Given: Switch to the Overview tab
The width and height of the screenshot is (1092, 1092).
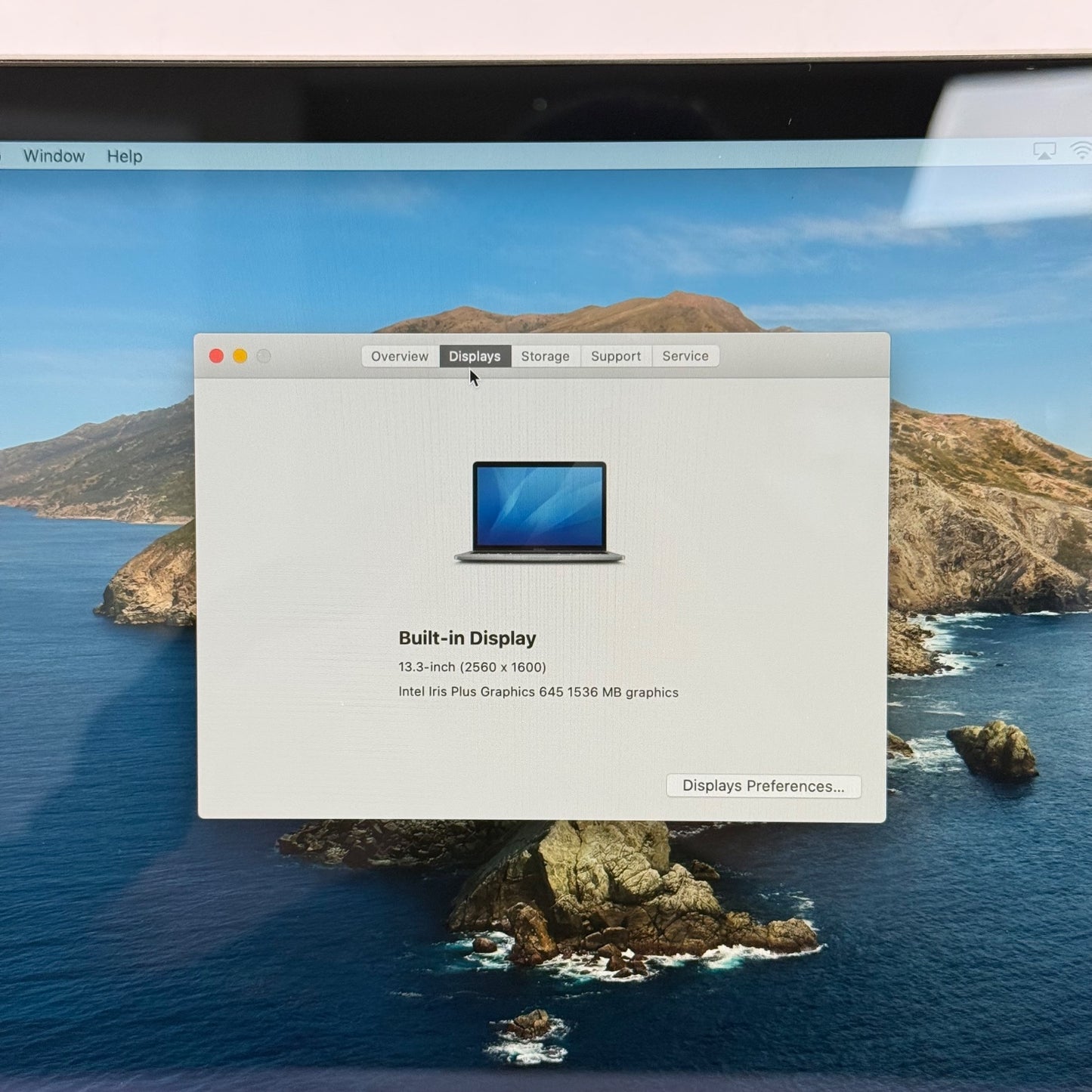Looking at the screenshot, I should pyautogui.click(x=400, y=356).
